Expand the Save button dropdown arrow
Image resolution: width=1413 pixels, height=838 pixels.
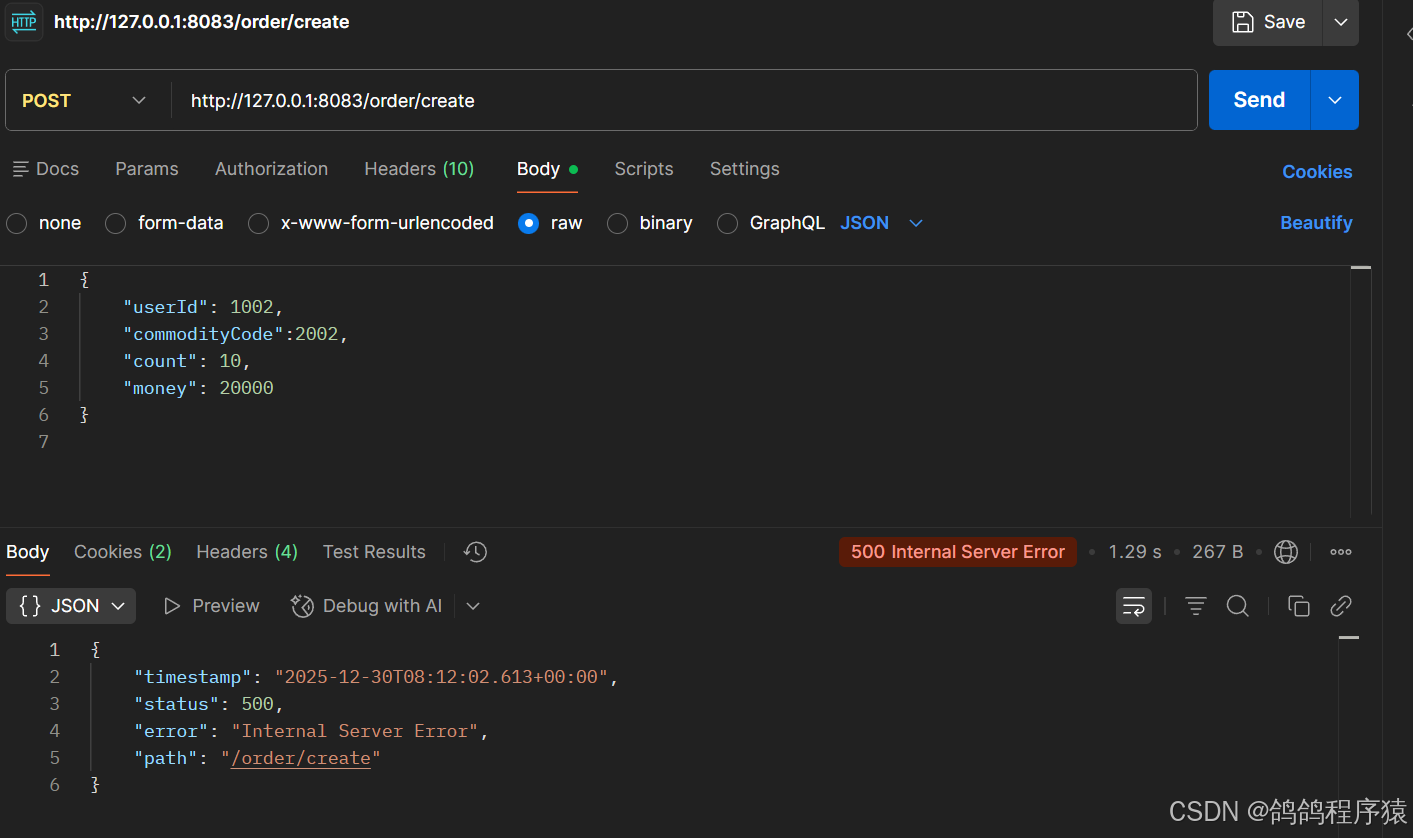click(x=1341, y=22)
